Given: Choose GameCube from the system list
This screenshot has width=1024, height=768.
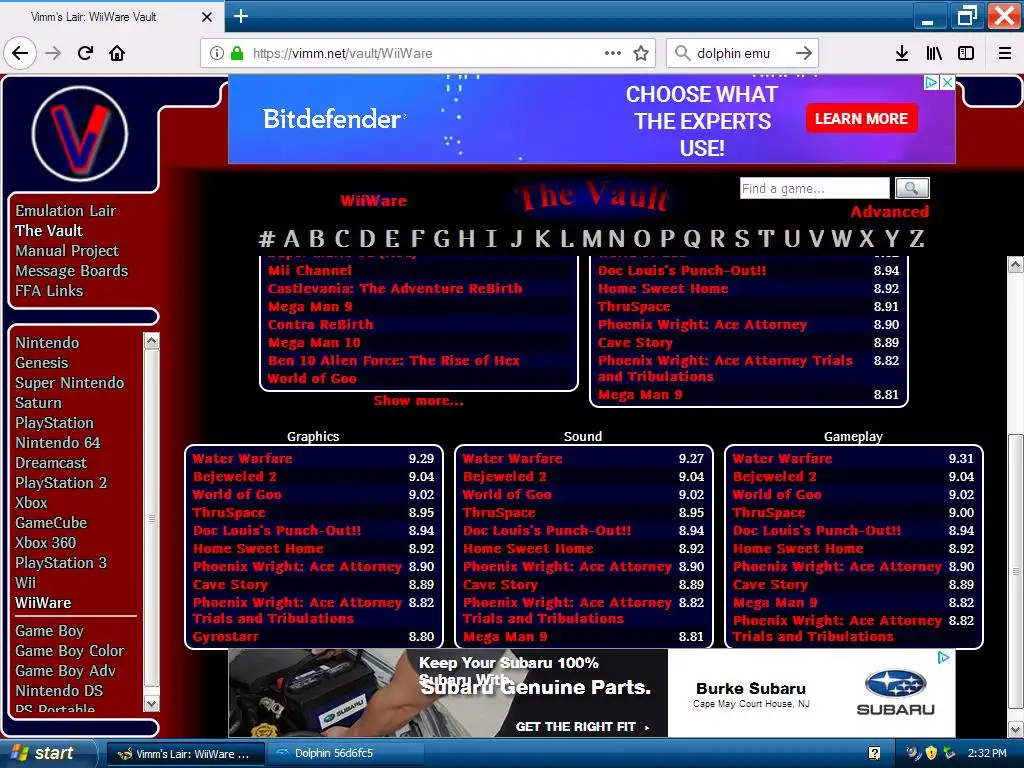Looking at the screenshot, I should pos(51,523).
